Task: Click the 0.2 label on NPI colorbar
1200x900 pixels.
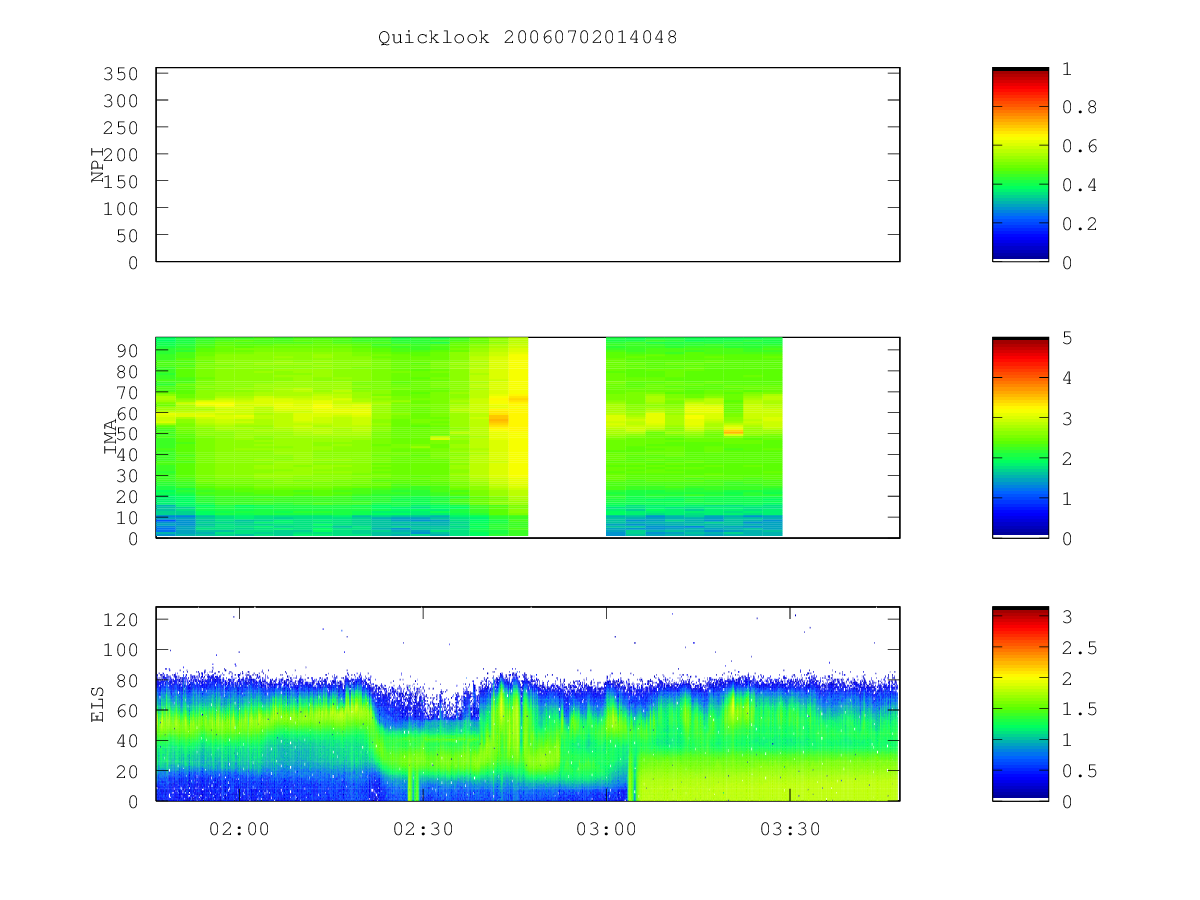Action: [x=1078, y=224]
